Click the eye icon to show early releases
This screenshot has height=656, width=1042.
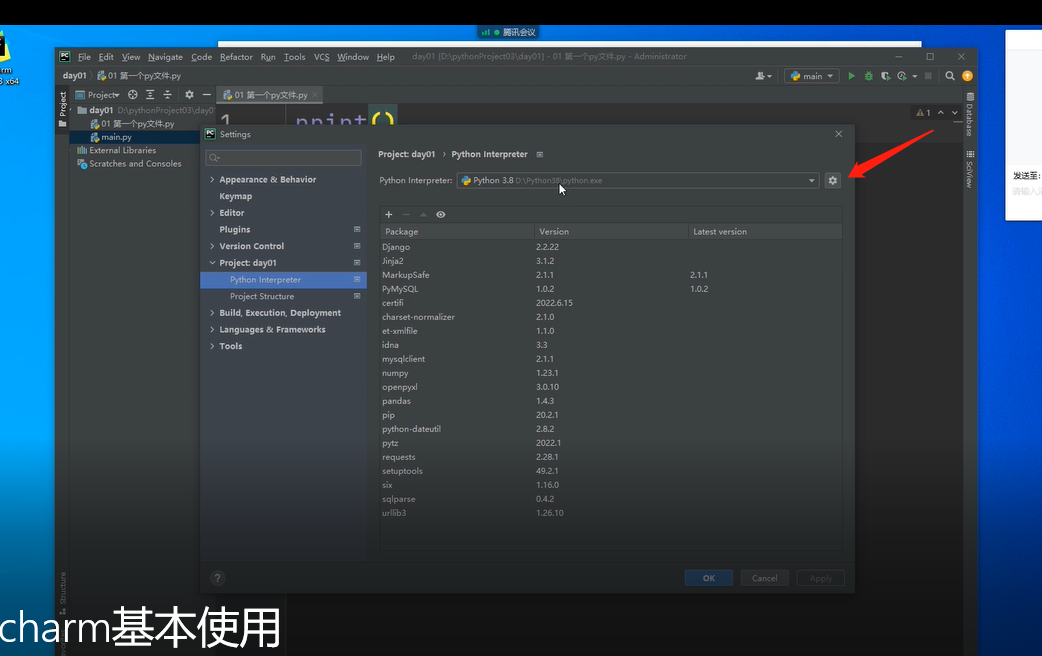[x=441, y=214]
